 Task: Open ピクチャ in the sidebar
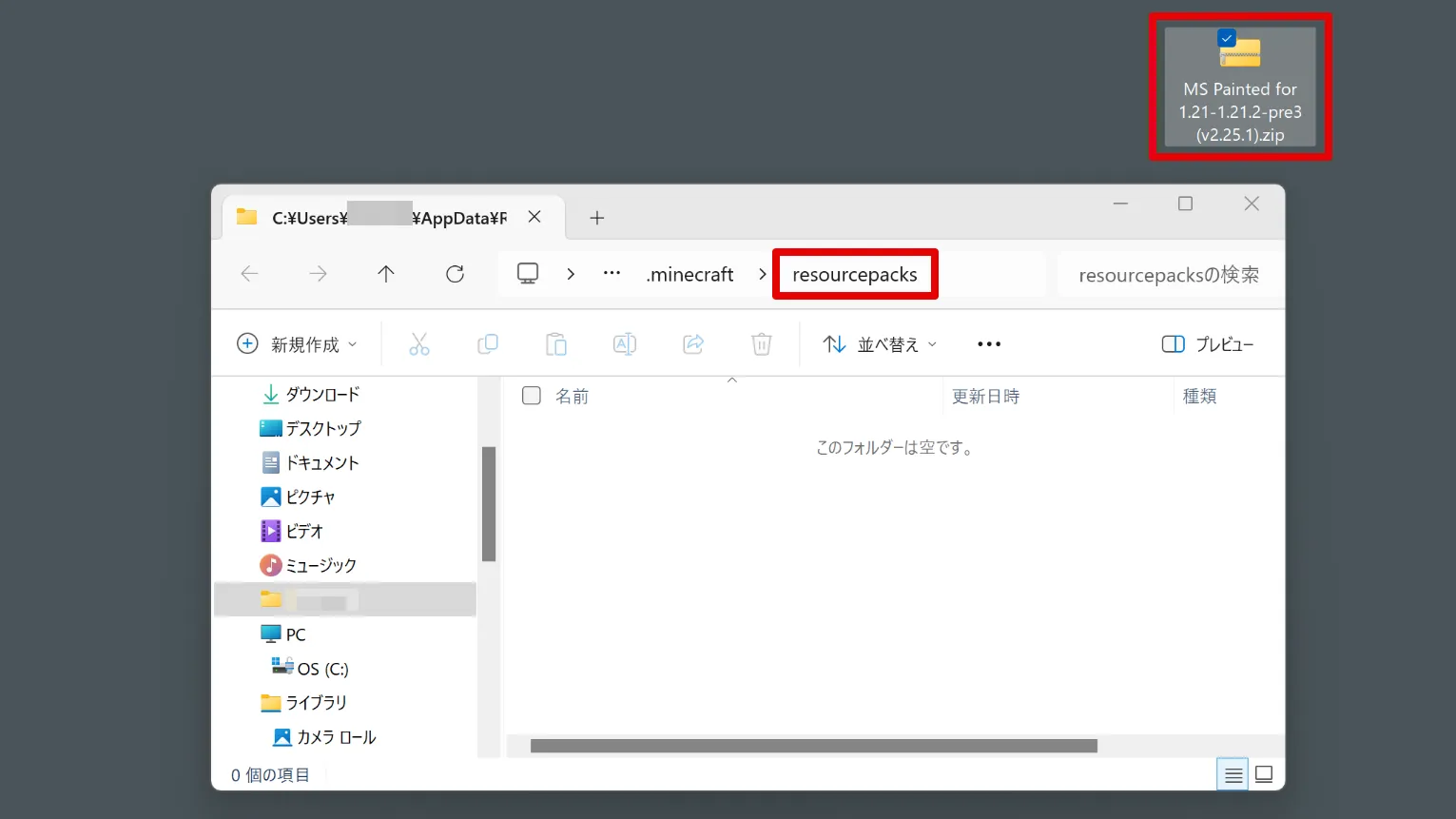tap(298, 497)
